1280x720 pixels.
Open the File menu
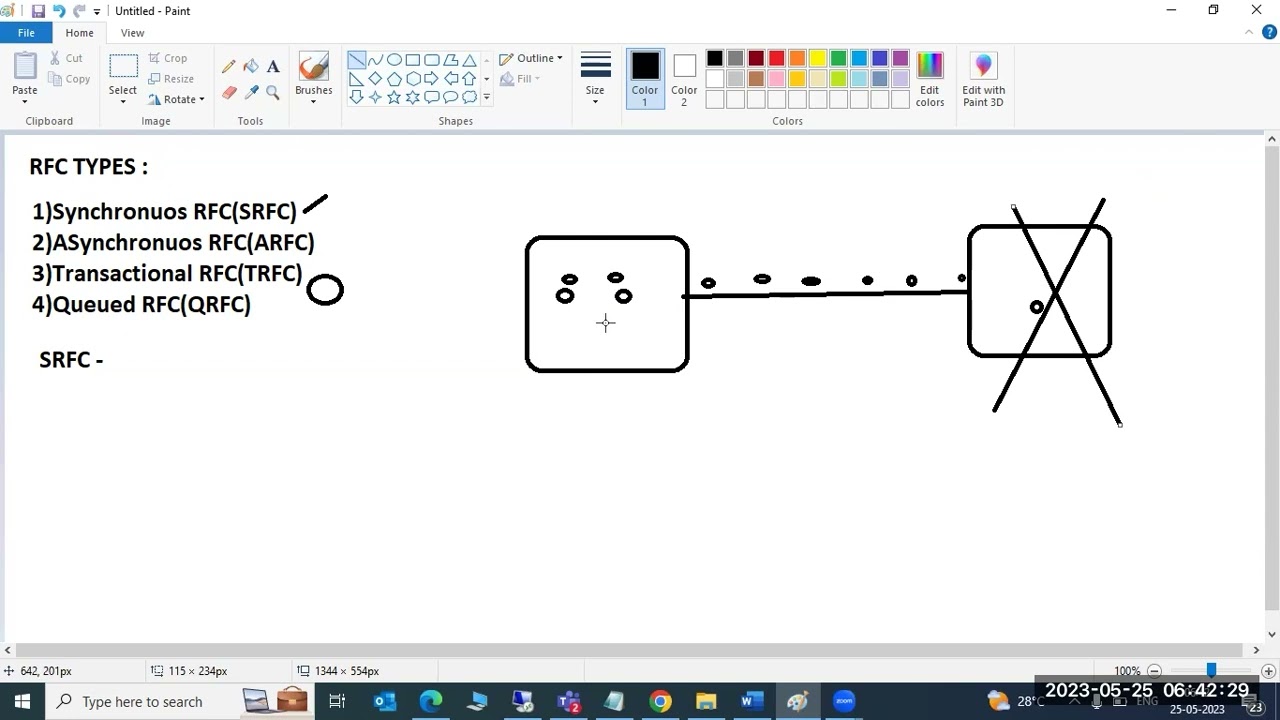click(x=26, y=33)
